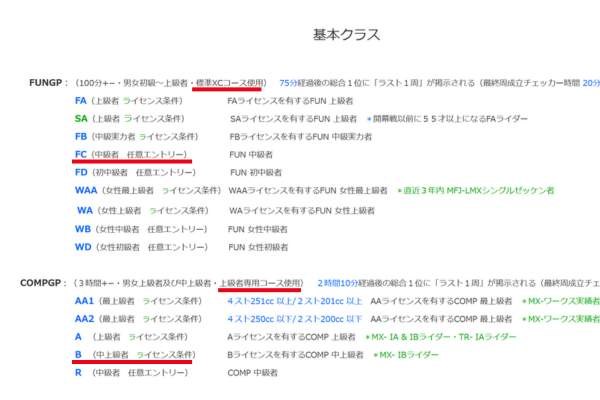Screen dimensions: 600x400
Task: Click 4スト251cc 以上/2スト201cc 以上 text
Action: tap(295, 301)
